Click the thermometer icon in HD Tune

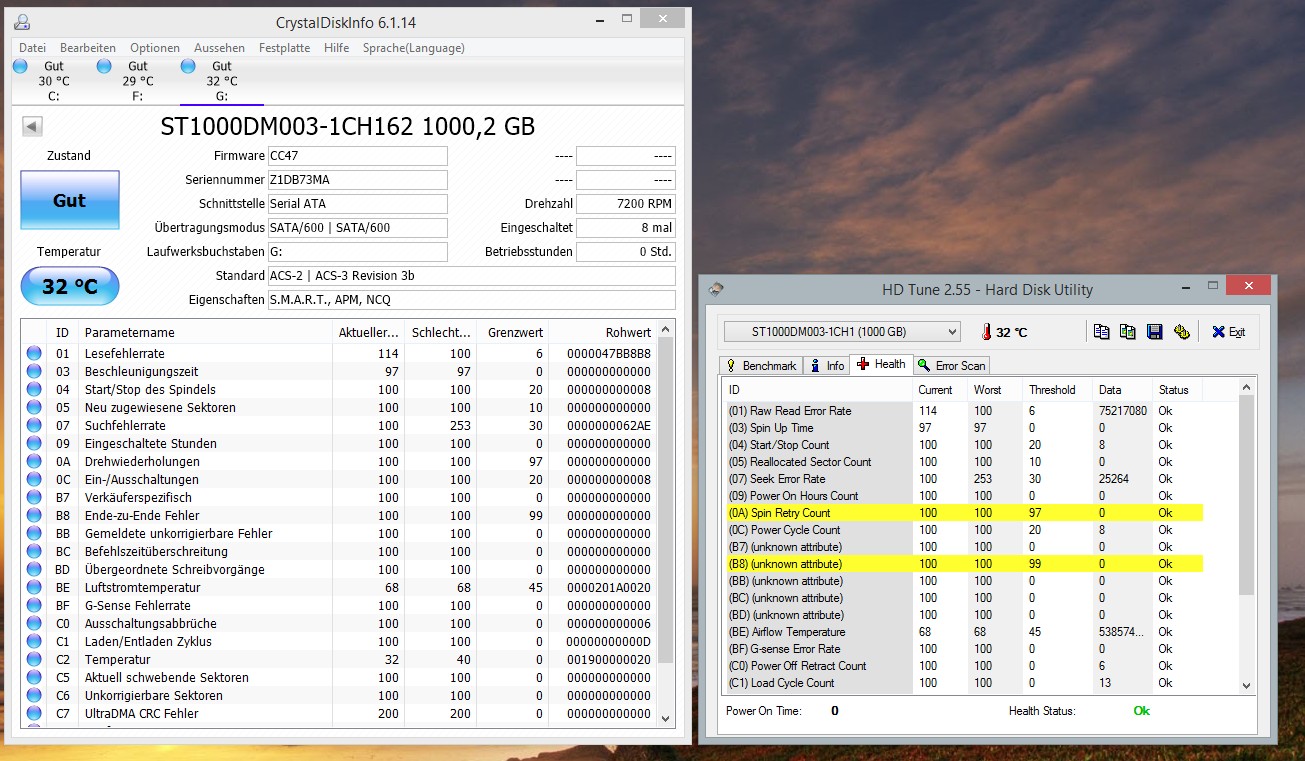click(x=985, y=332)
